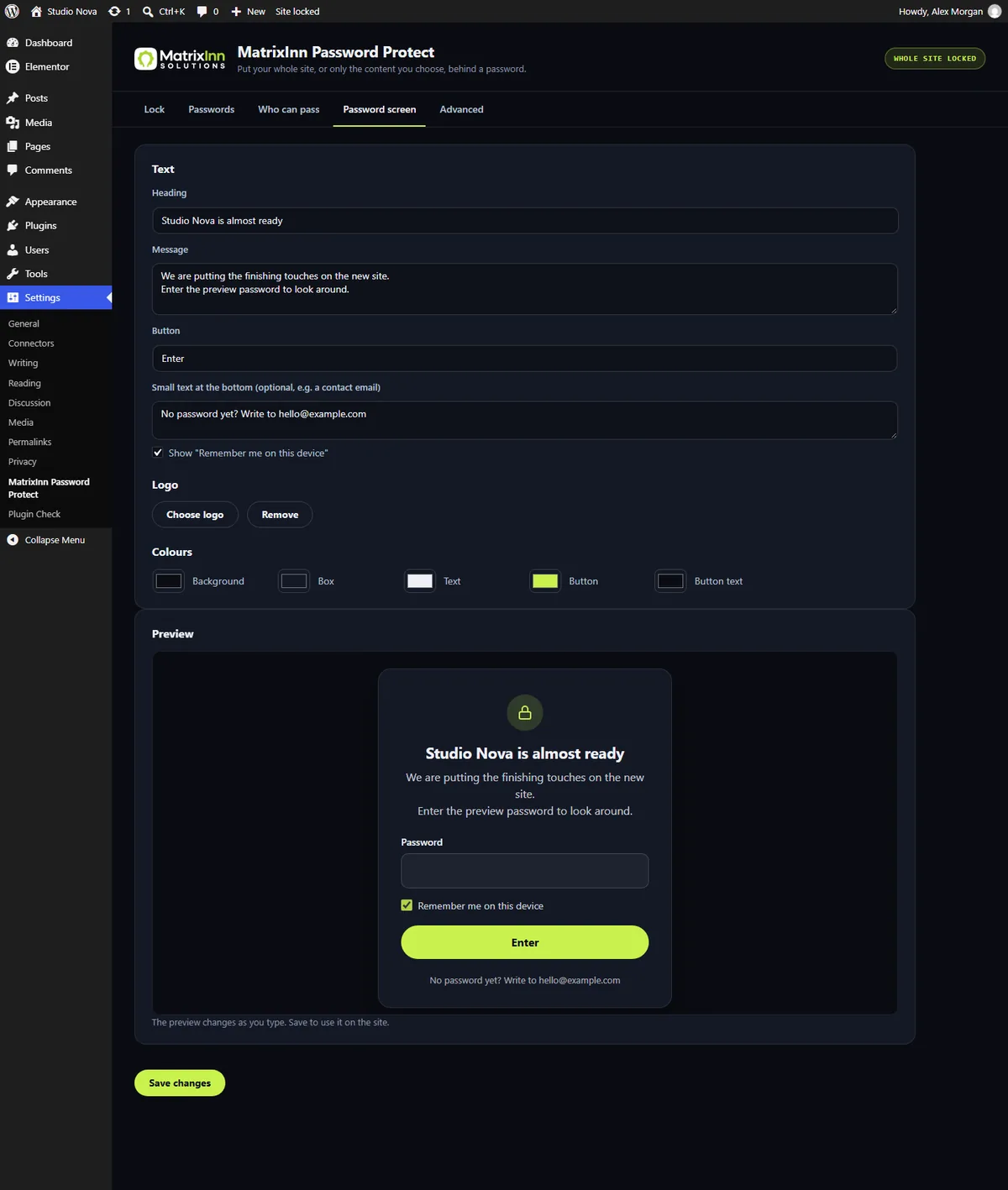
Task: Open the Writing settings submenu item
Action: pyautogui.click(x=23, y=363)
